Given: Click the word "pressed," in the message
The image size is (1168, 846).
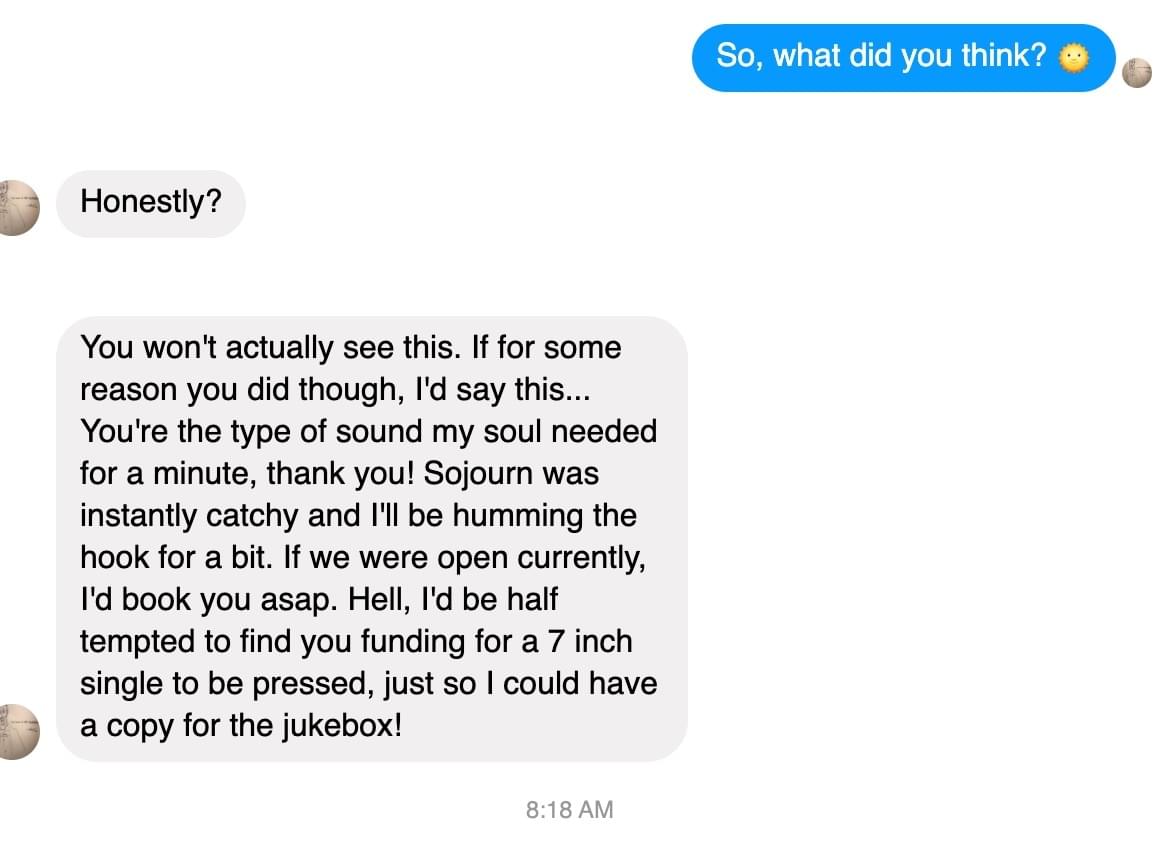Looking at the screenshot, I should coord(345,683).
